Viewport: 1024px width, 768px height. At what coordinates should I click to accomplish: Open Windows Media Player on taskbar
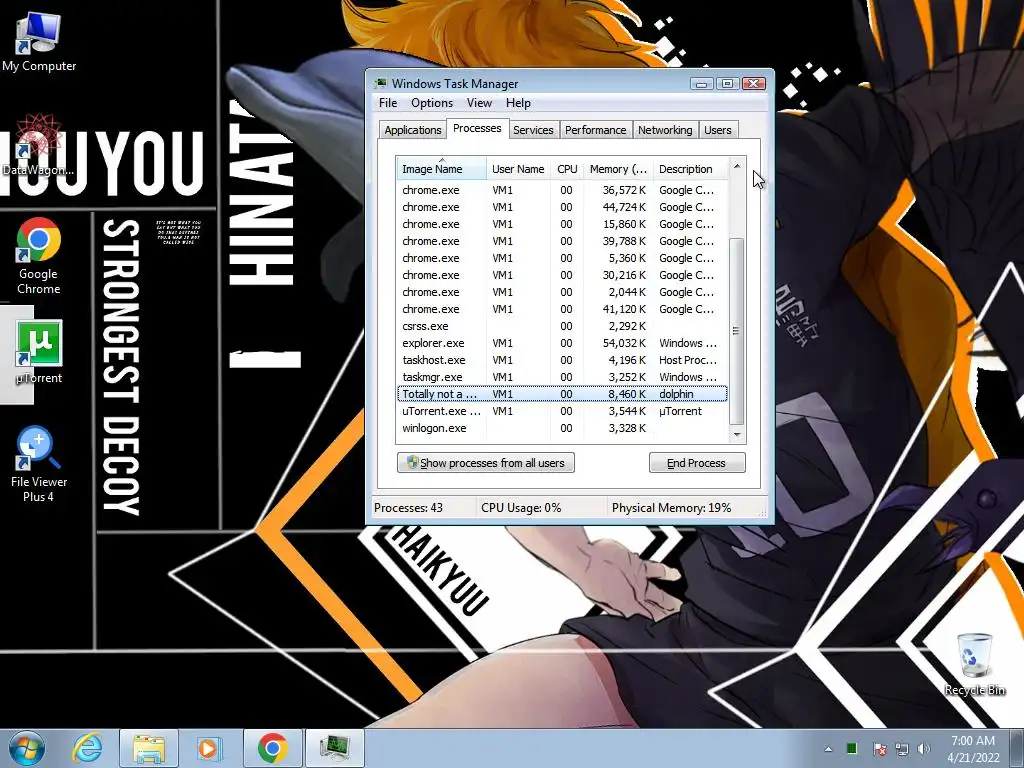(x=210, y=748)
